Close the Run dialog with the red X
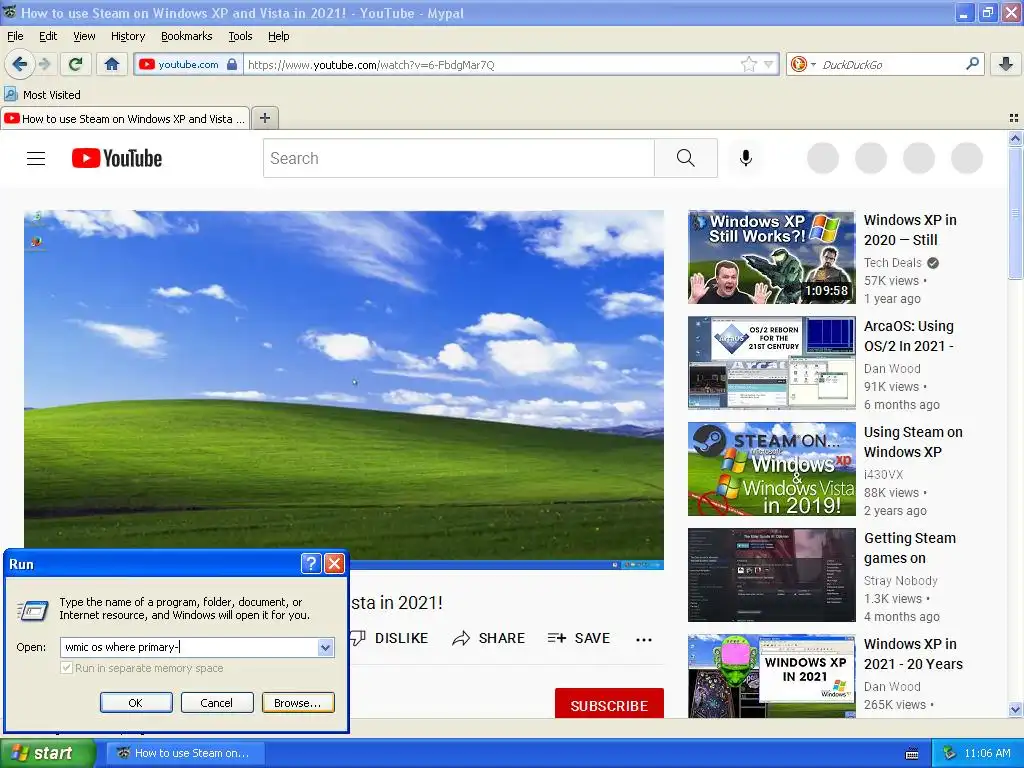Image resolution: width=1024 pixels, height=768 pixels. click(334, 563)
